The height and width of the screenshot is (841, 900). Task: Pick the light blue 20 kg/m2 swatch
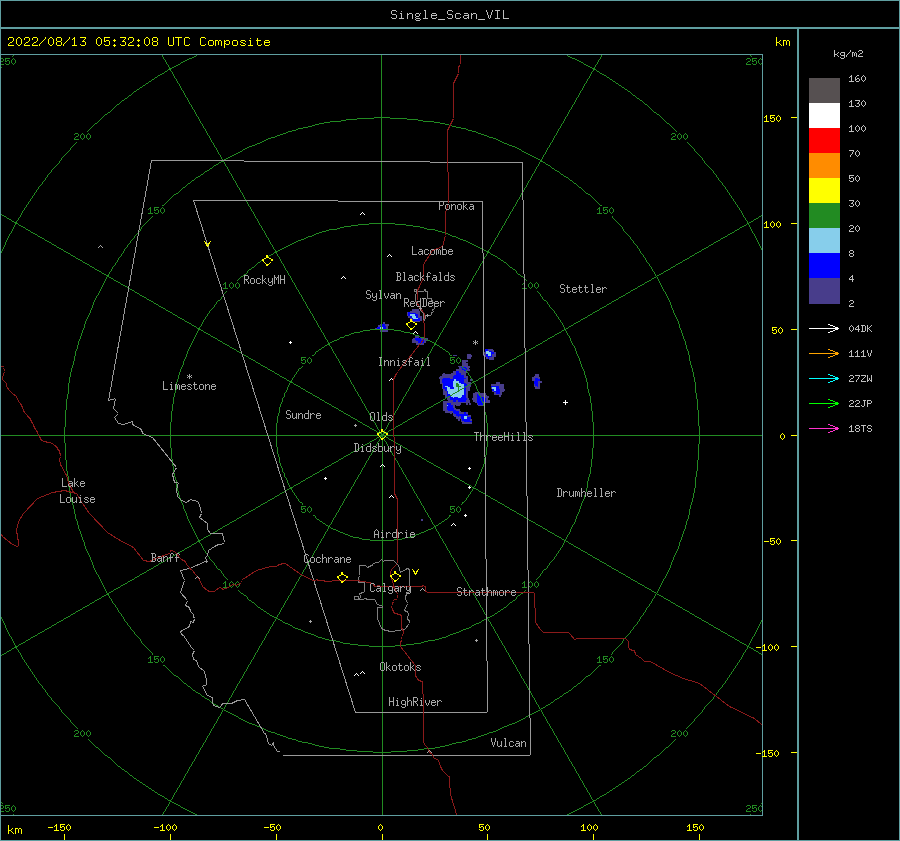824,241
